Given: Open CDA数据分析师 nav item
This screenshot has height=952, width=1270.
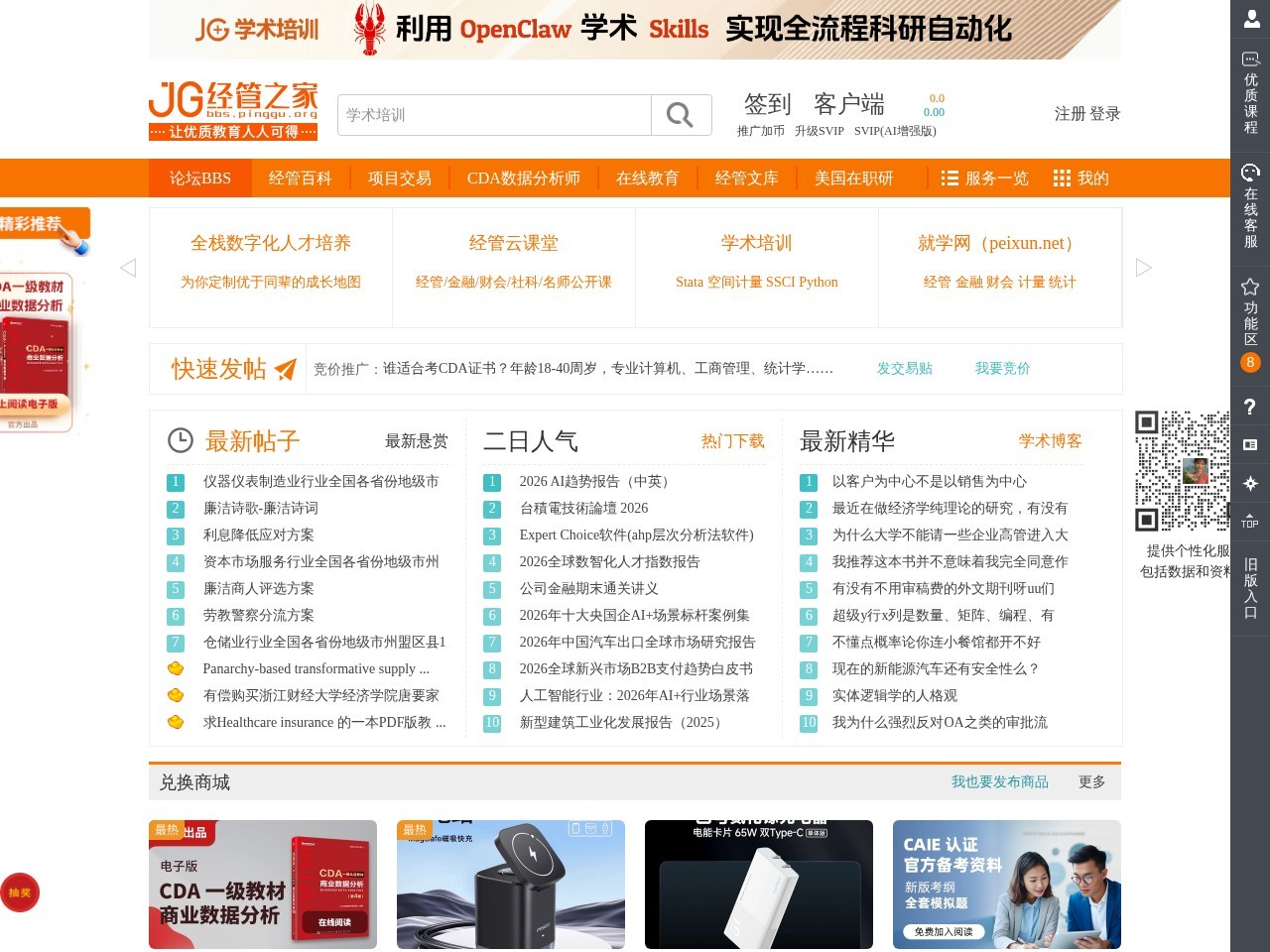Looking at the screenshot, I should click(523, 178).
